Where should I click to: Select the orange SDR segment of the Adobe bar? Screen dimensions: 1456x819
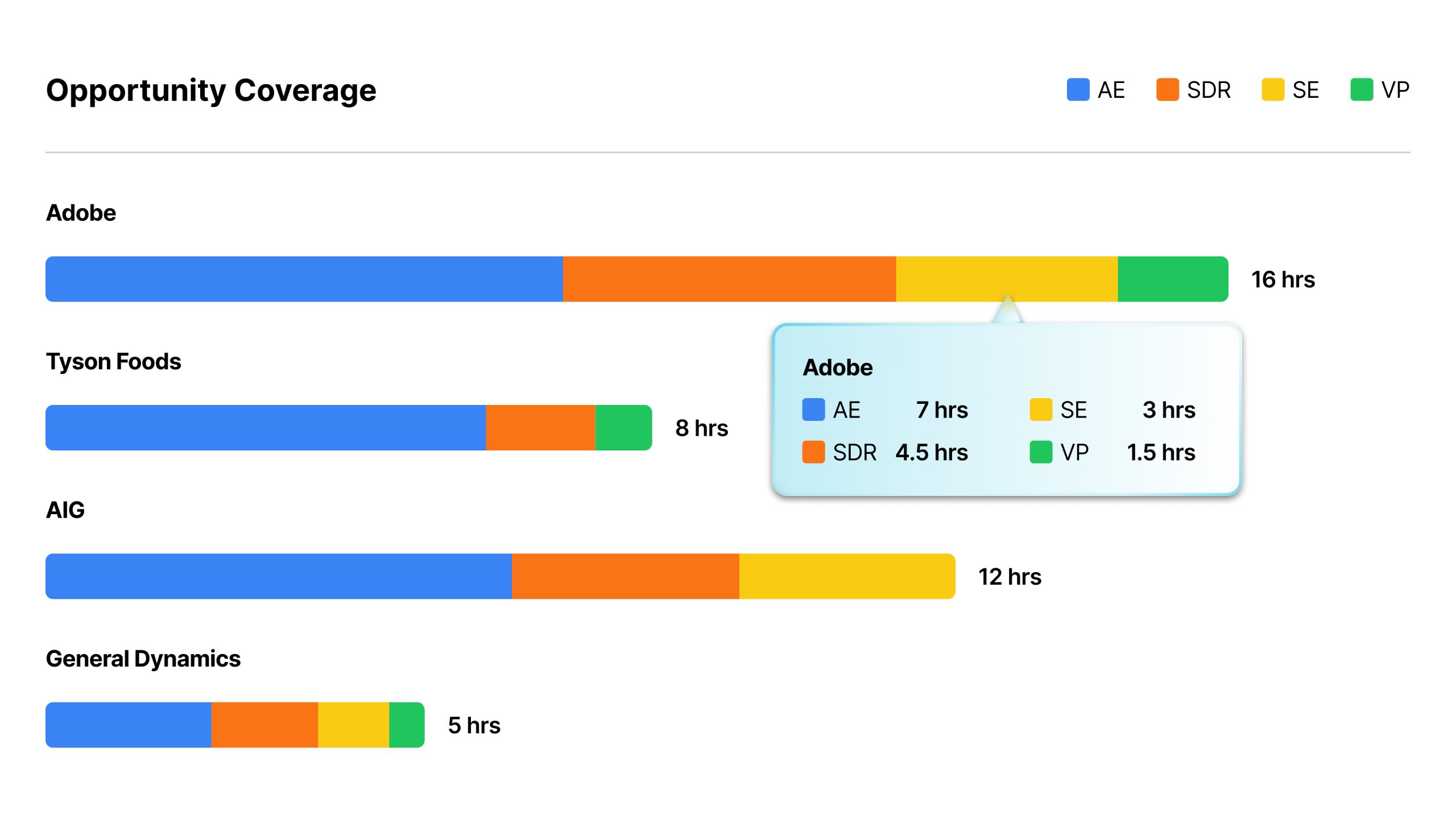tap(729, 279)
